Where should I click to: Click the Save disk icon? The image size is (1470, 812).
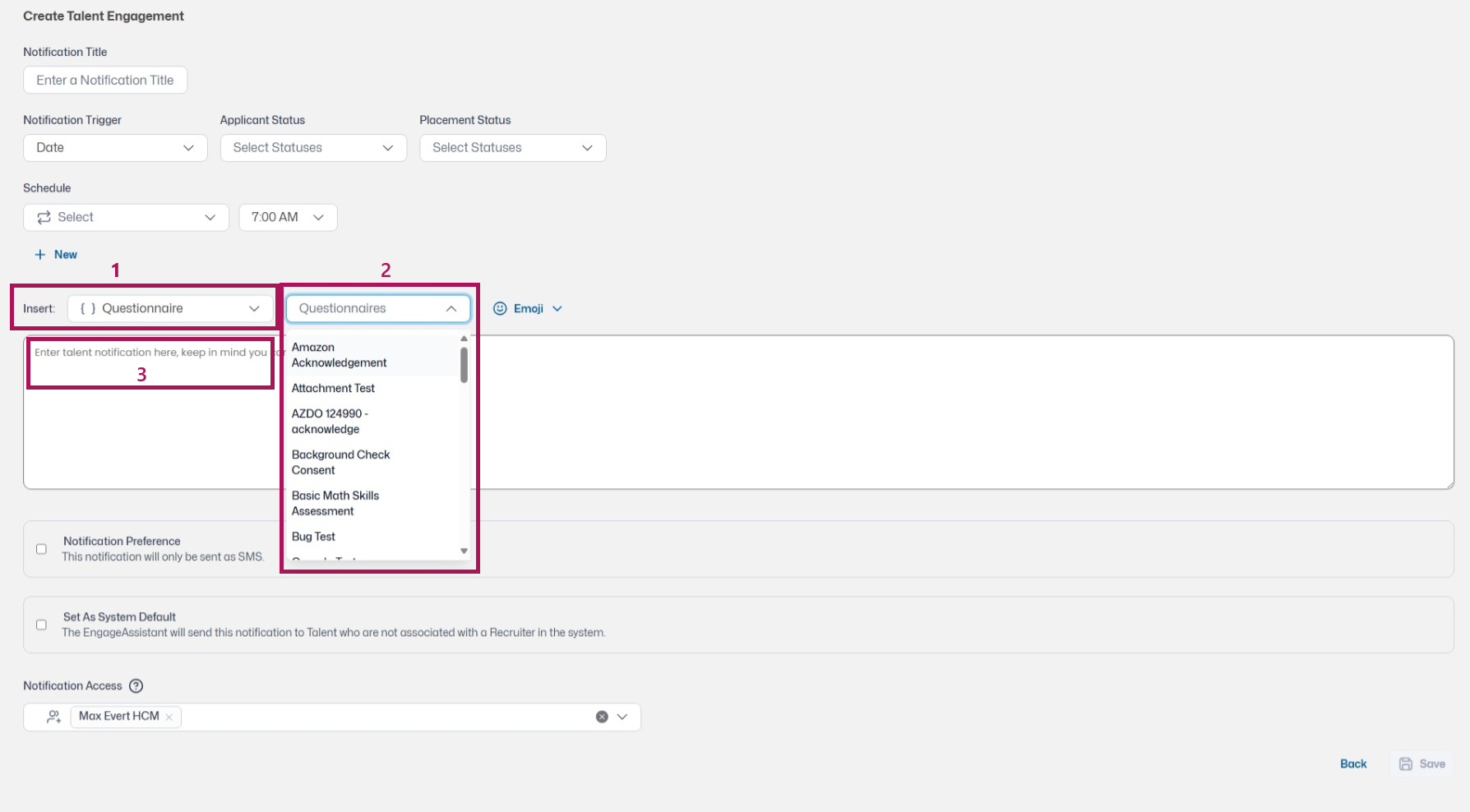(1406, 764)
